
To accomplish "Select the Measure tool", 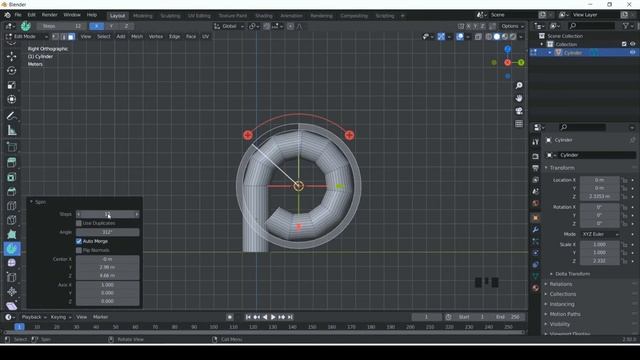I will (x=11, y=130).
